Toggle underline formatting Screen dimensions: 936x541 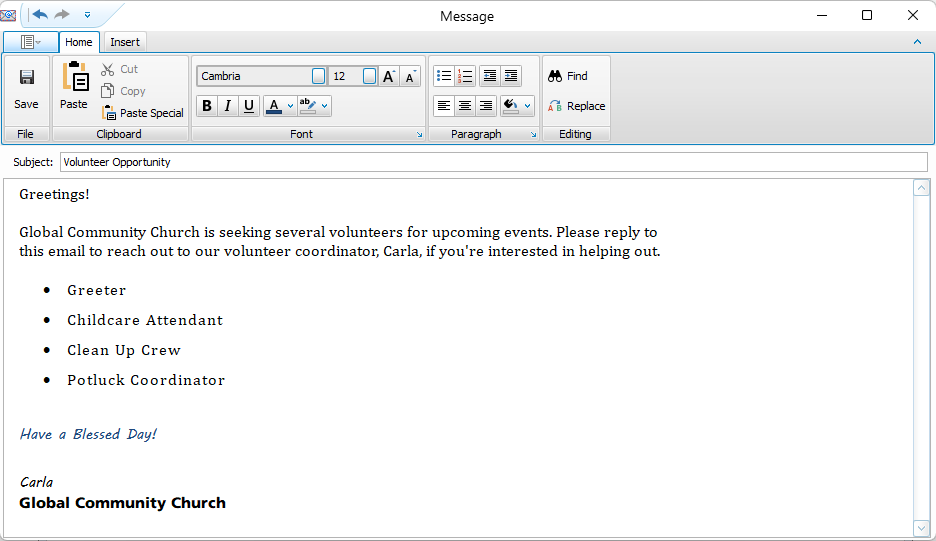click(x=249, y=106)
